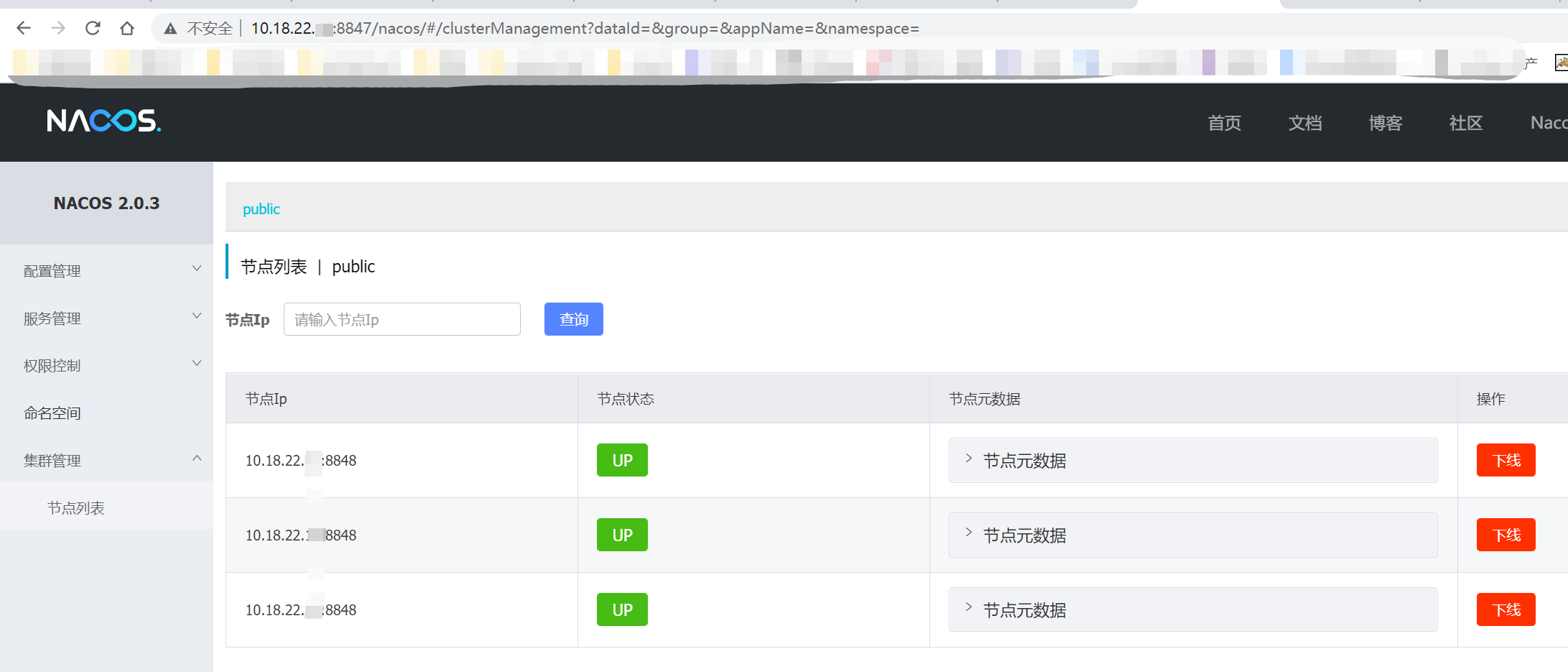Expand 节点元数据 in the third node row
Image resolution: width=1568 pixels, height=672 pixels.
click(1193, 609)
